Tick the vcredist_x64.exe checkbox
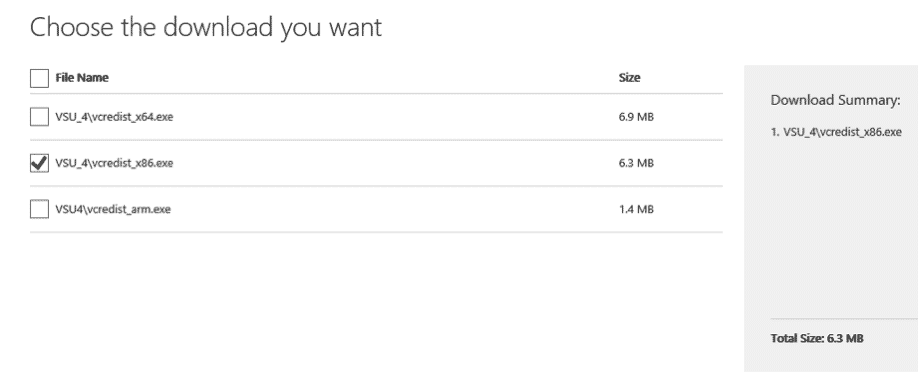The height and width of the screenshot is (376, 918). (39, 117)
